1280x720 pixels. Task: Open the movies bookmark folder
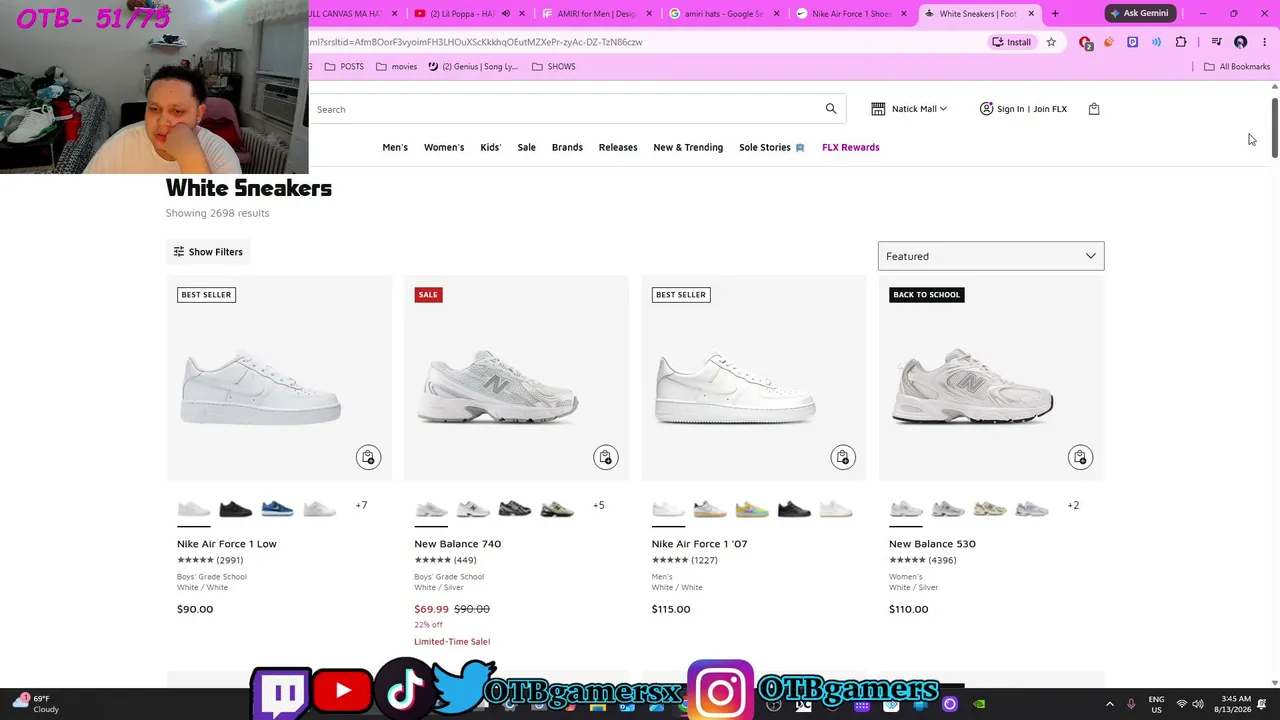(396, 67)
